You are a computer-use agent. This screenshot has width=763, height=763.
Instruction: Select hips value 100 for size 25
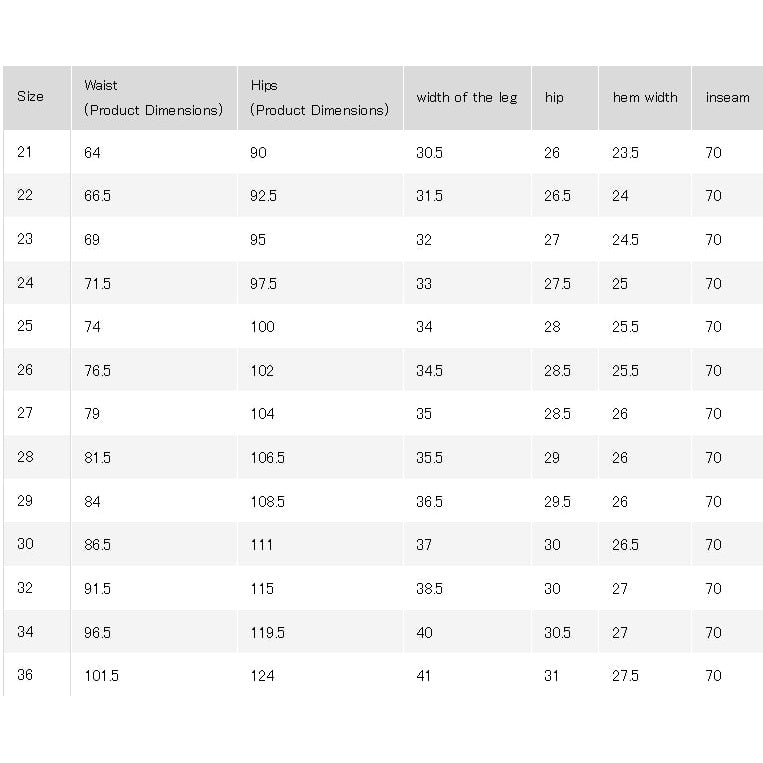(262, 327)
